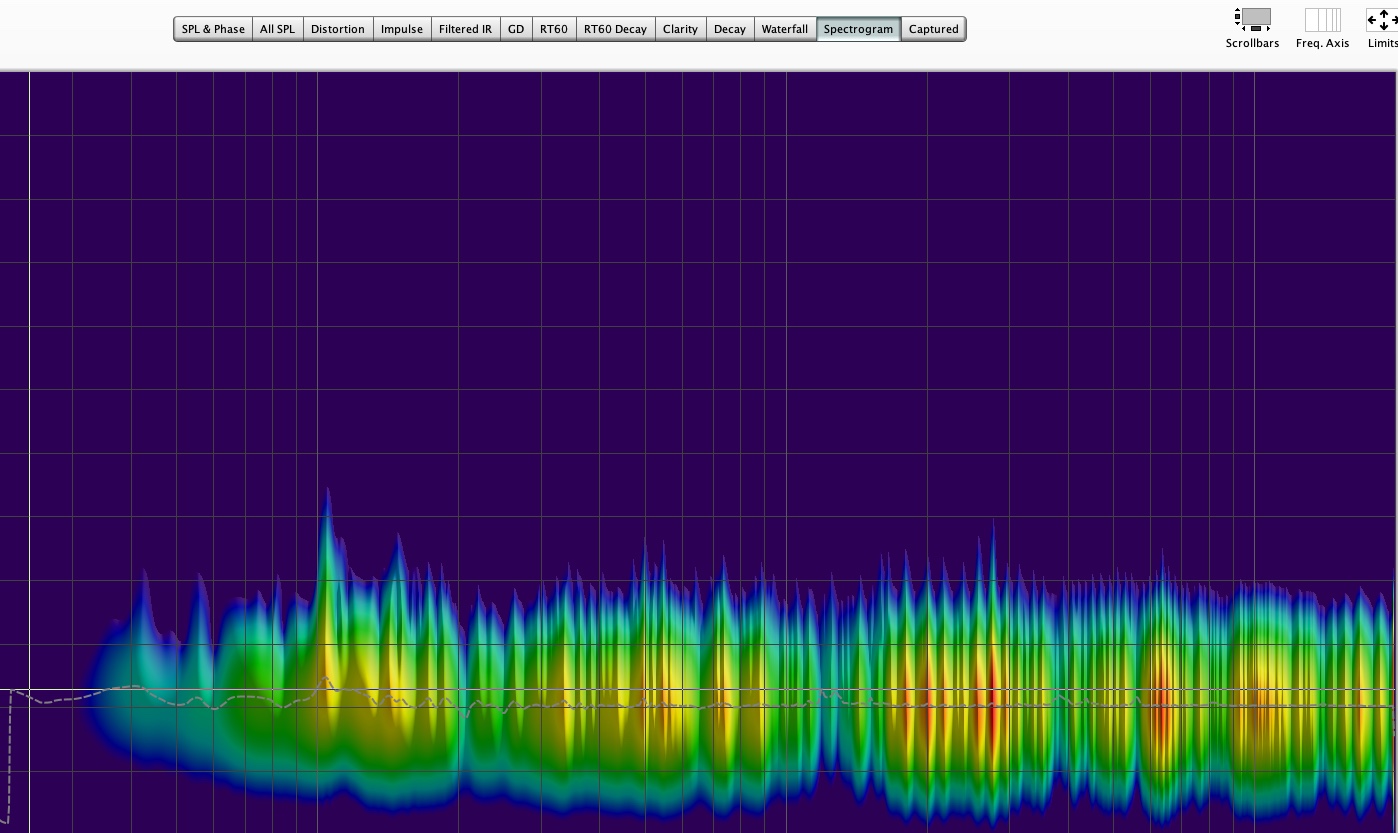The width and height of the screenshot is (1398, 833).
Task: Open the graph Limits control
Action: coord(1383,20)
